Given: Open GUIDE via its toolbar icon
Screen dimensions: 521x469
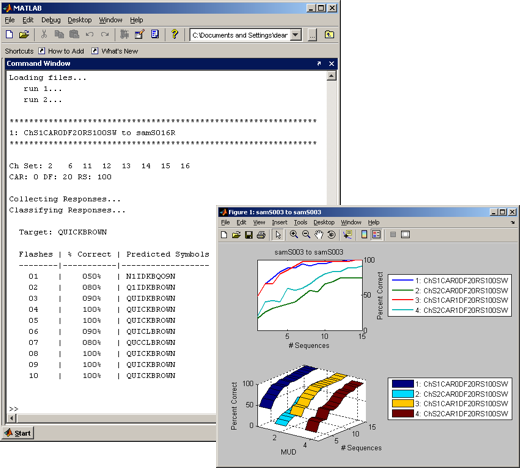Looking at the screenshot, I should pyautogui.click(x=139, y=34).
